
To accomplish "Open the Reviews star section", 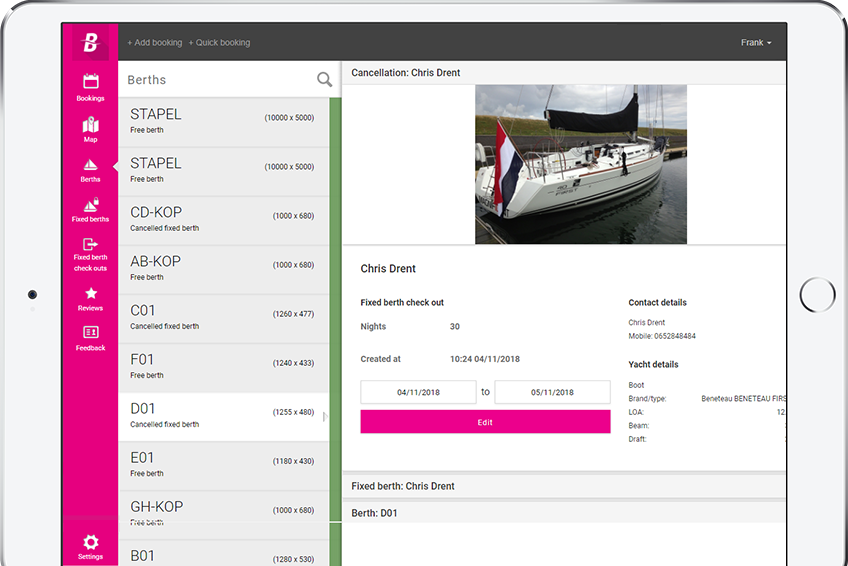I will click(90, 299).
